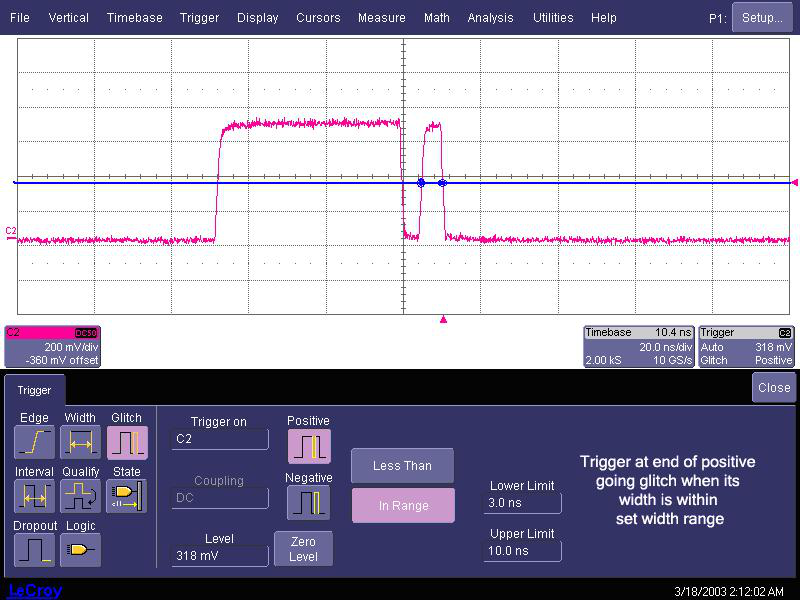The height and width of the screenshot is (600, 800).
Task: Toggle the In Range condition
Action: click(402, 506)
